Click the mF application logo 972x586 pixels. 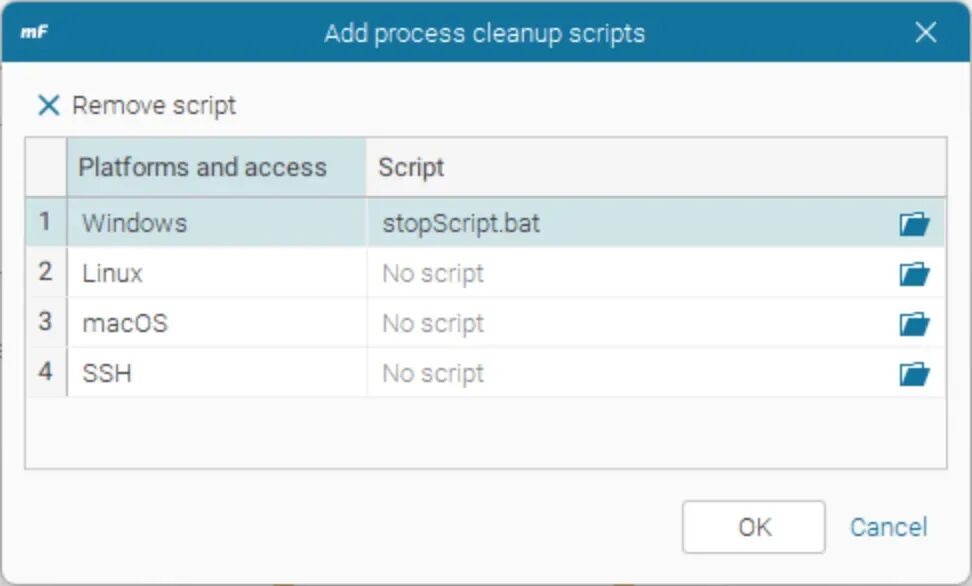[35, 32]
